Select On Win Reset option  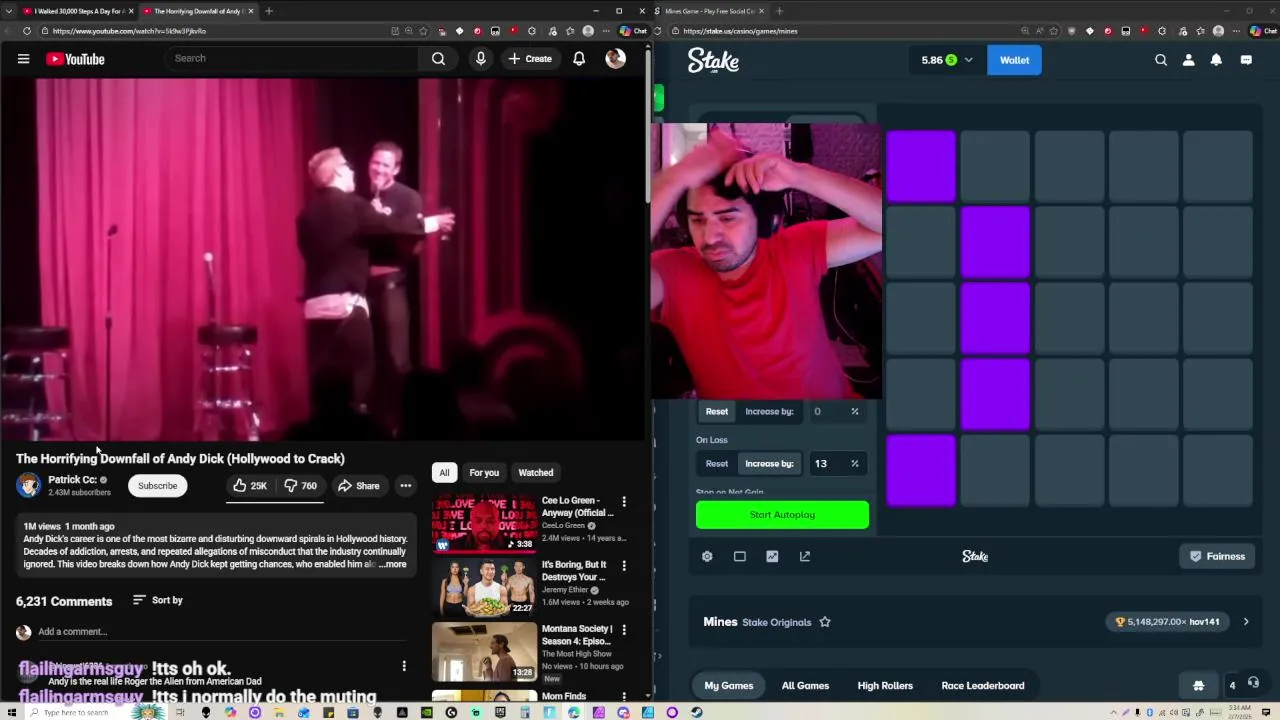(717, 412)
